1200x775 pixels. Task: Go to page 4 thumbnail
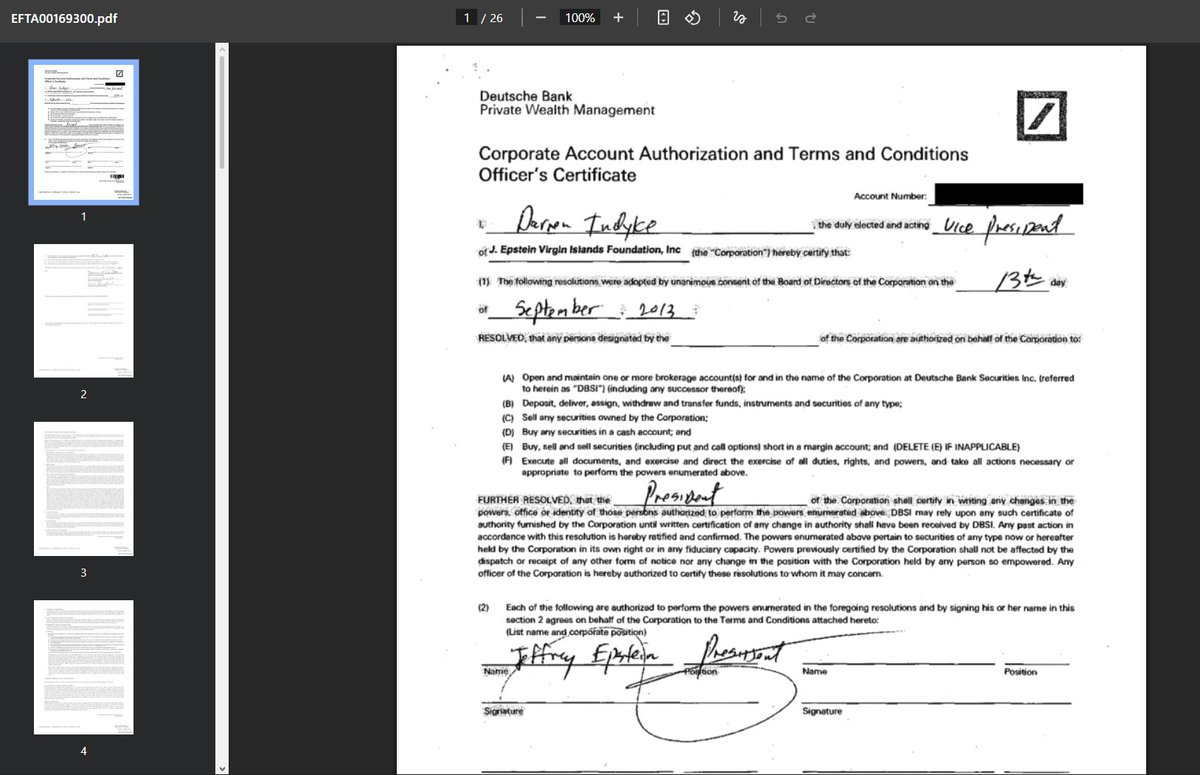point(84,667)
